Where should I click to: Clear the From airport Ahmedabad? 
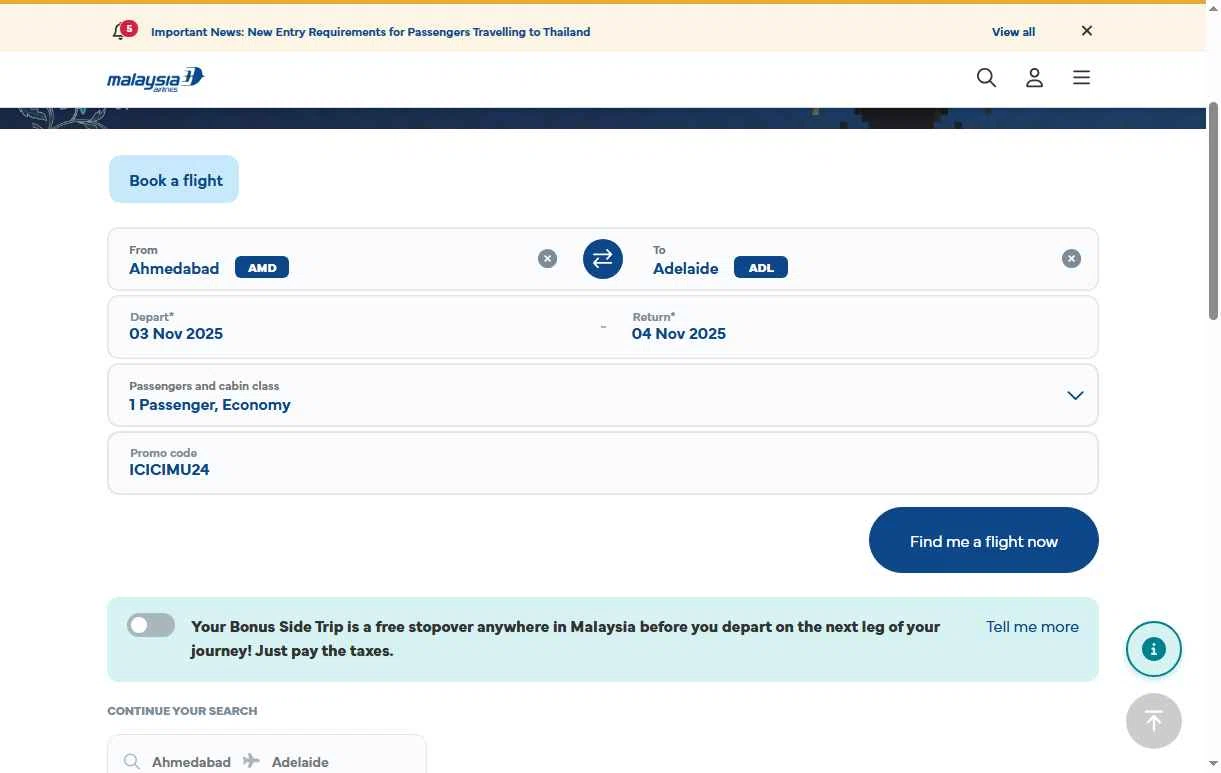pos(547,259)
